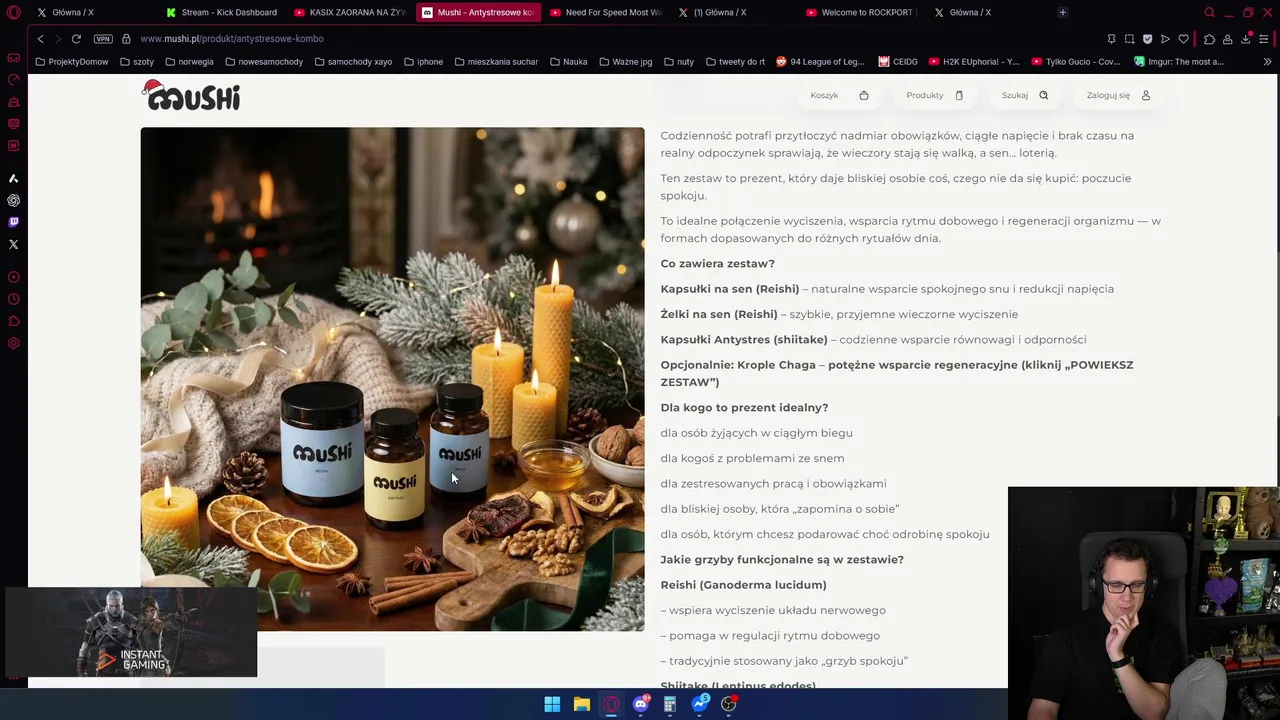Image resolution: width=1280 pixels, height=720 pixels.
Task: Open mieszkania suchar bookmarks folder
Action: pyautogui.click(x=496, y=61)
